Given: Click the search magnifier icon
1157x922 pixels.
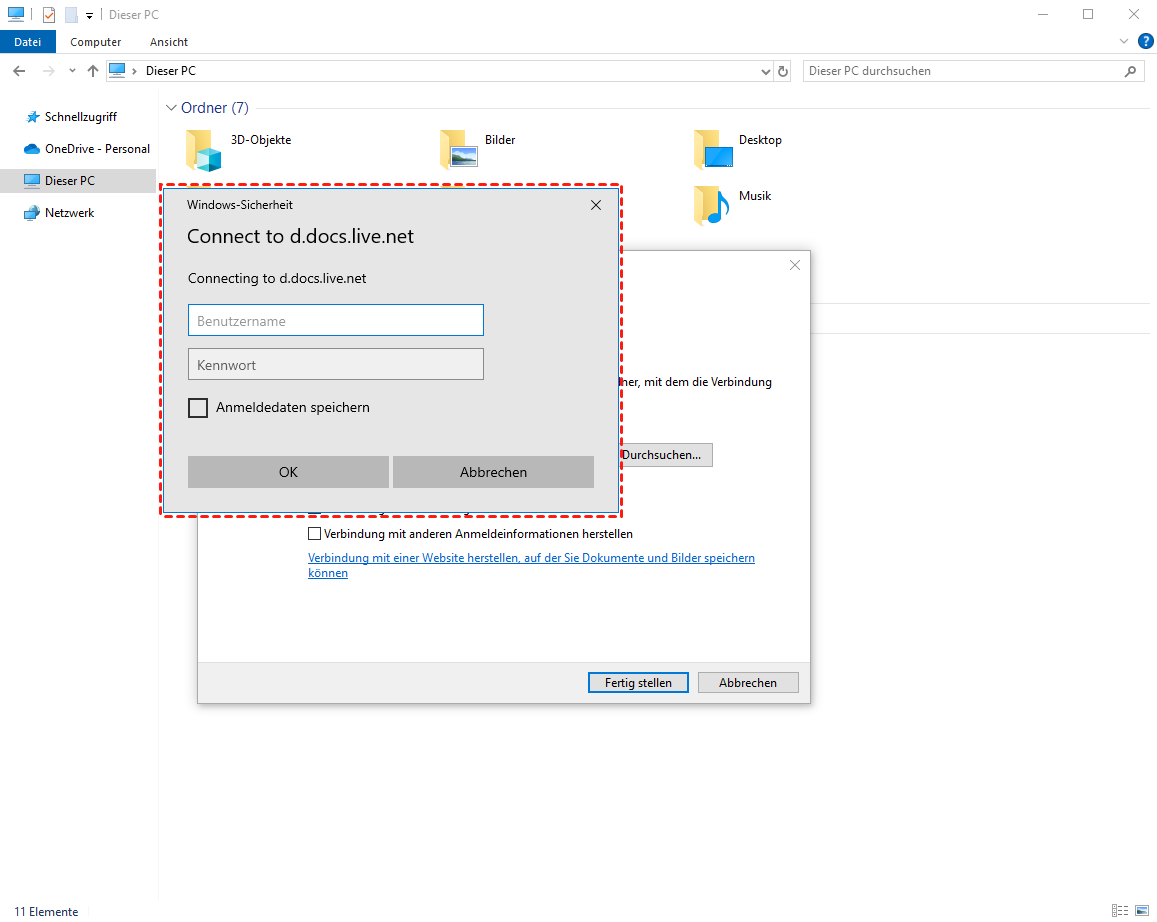Looking at the screenshot, I should pyautogui.click(x=1130, y=71).
